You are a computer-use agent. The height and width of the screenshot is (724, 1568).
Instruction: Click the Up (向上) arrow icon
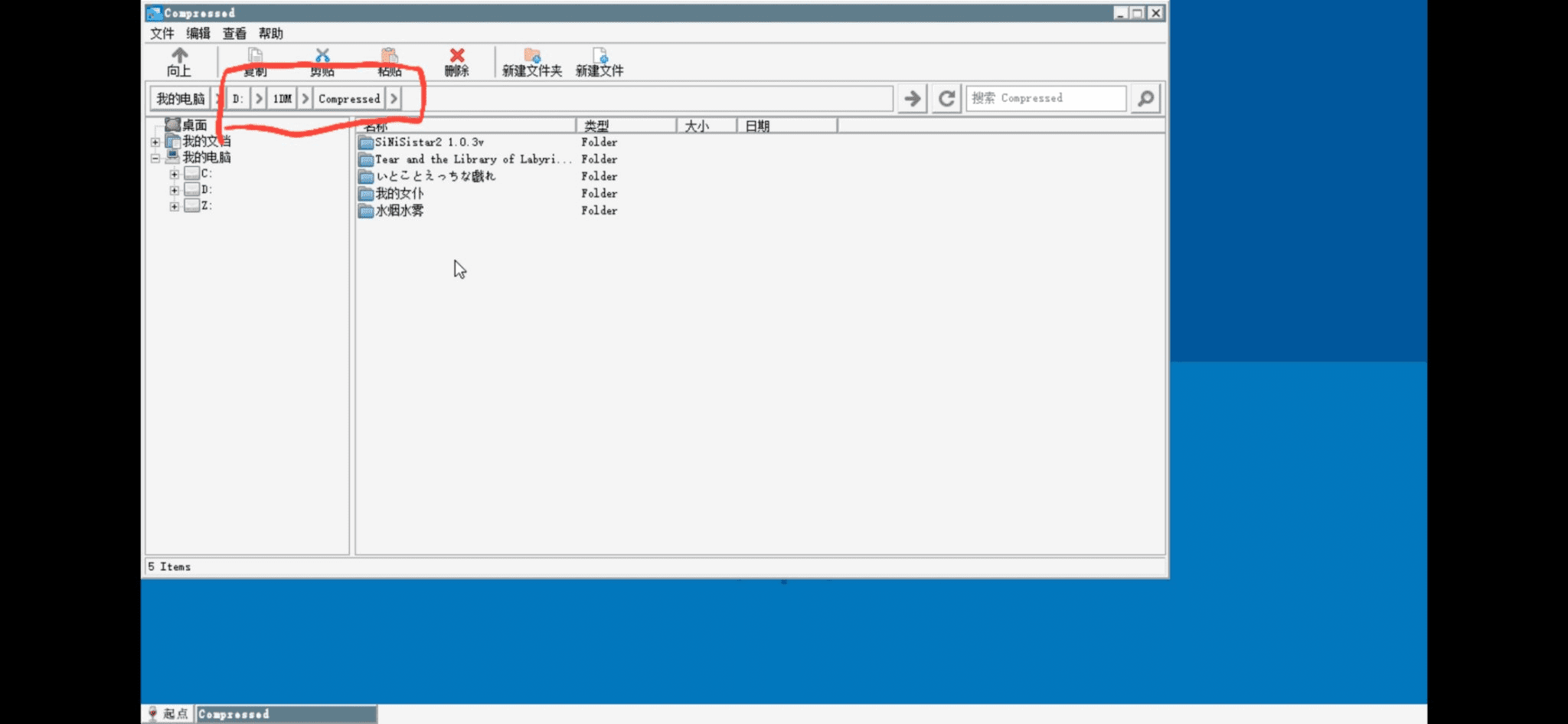click(x=179, y=57)
